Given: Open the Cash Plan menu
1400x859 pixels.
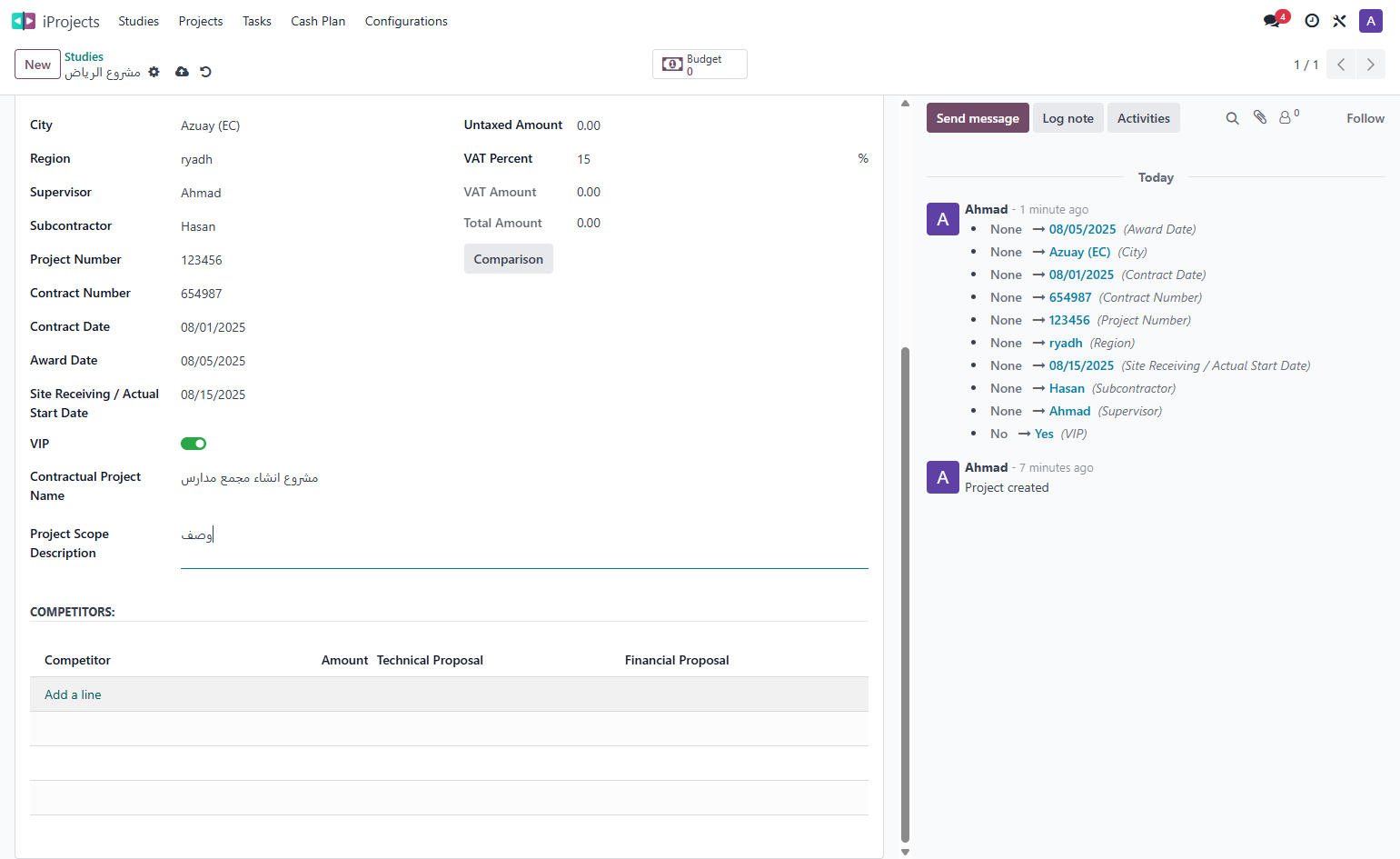Looking at the screenshot, I should tap(318, 21).
